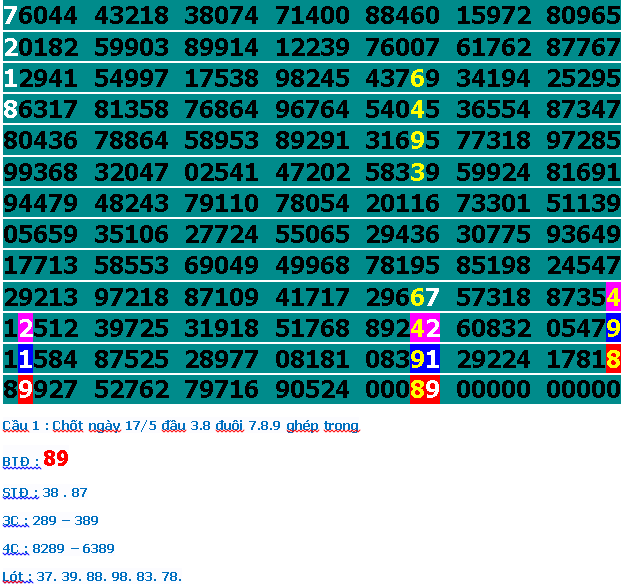Click number 59903 in the second row

(x=132, y=48)
